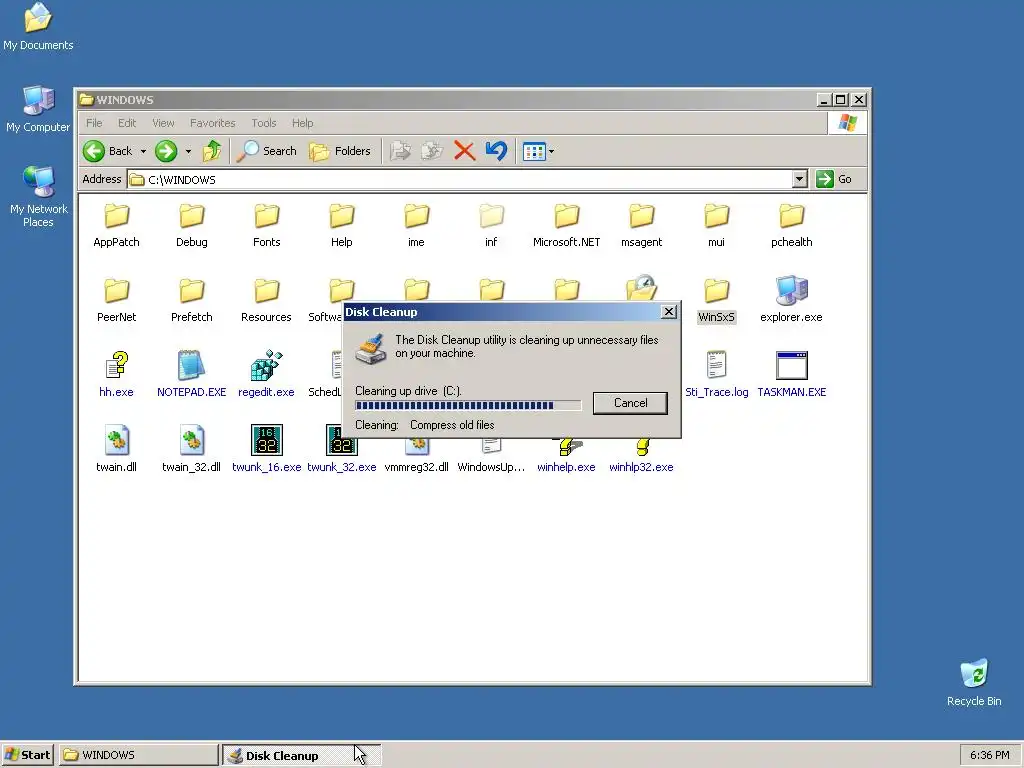This screenshot has height=768, width=1024.
Task: Select the PeerNet folder
Action: click(x=116, y=301)
